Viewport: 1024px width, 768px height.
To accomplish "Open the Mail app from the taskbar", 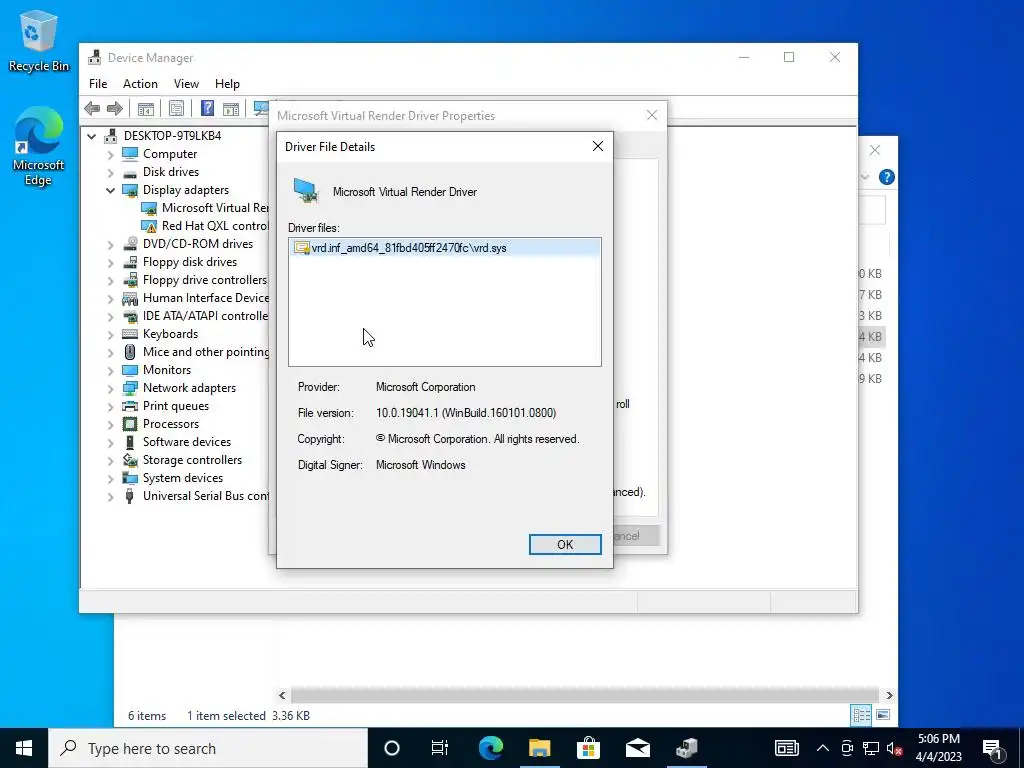I will [x=637, y=748].
